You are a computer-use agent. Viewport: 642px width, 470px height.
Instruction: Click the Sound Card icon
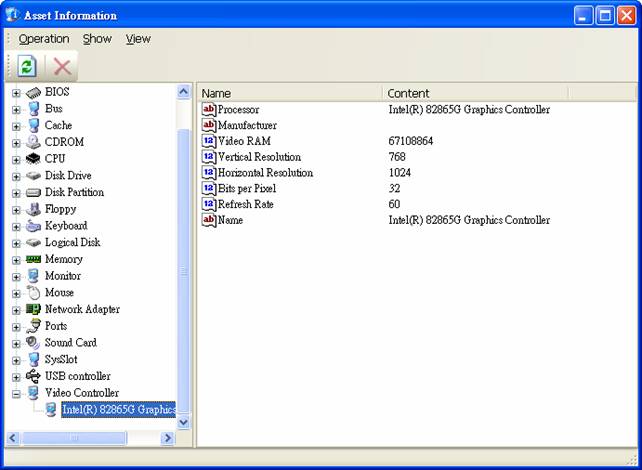(34, 343)
